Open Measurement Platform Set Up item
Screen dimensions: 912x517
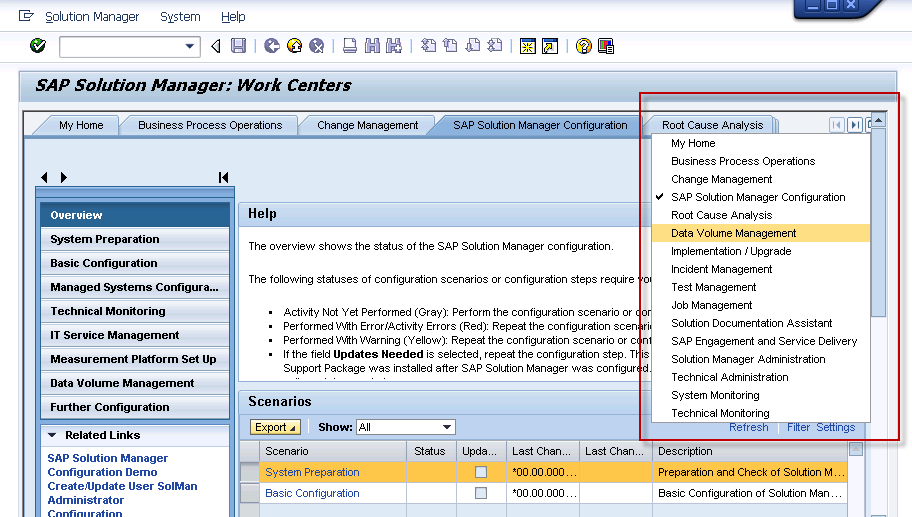point(135,359)
